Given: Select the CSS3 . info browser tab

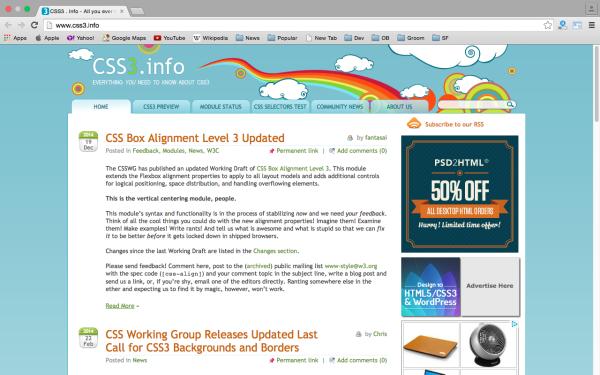Looking at the screenshot, I should pos(82,11).
